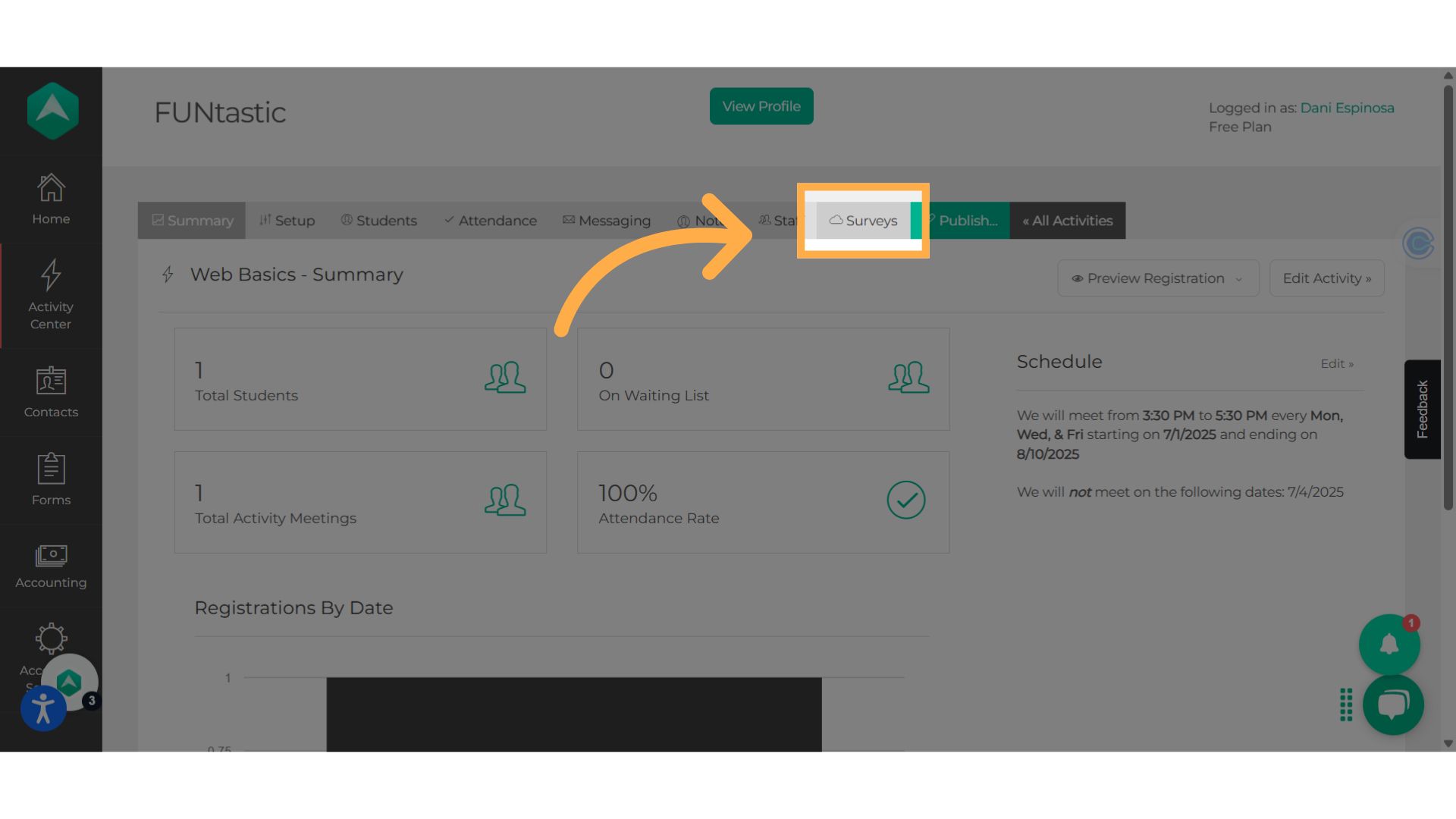Click the 100% Attendance Rate card

(763, 502)
